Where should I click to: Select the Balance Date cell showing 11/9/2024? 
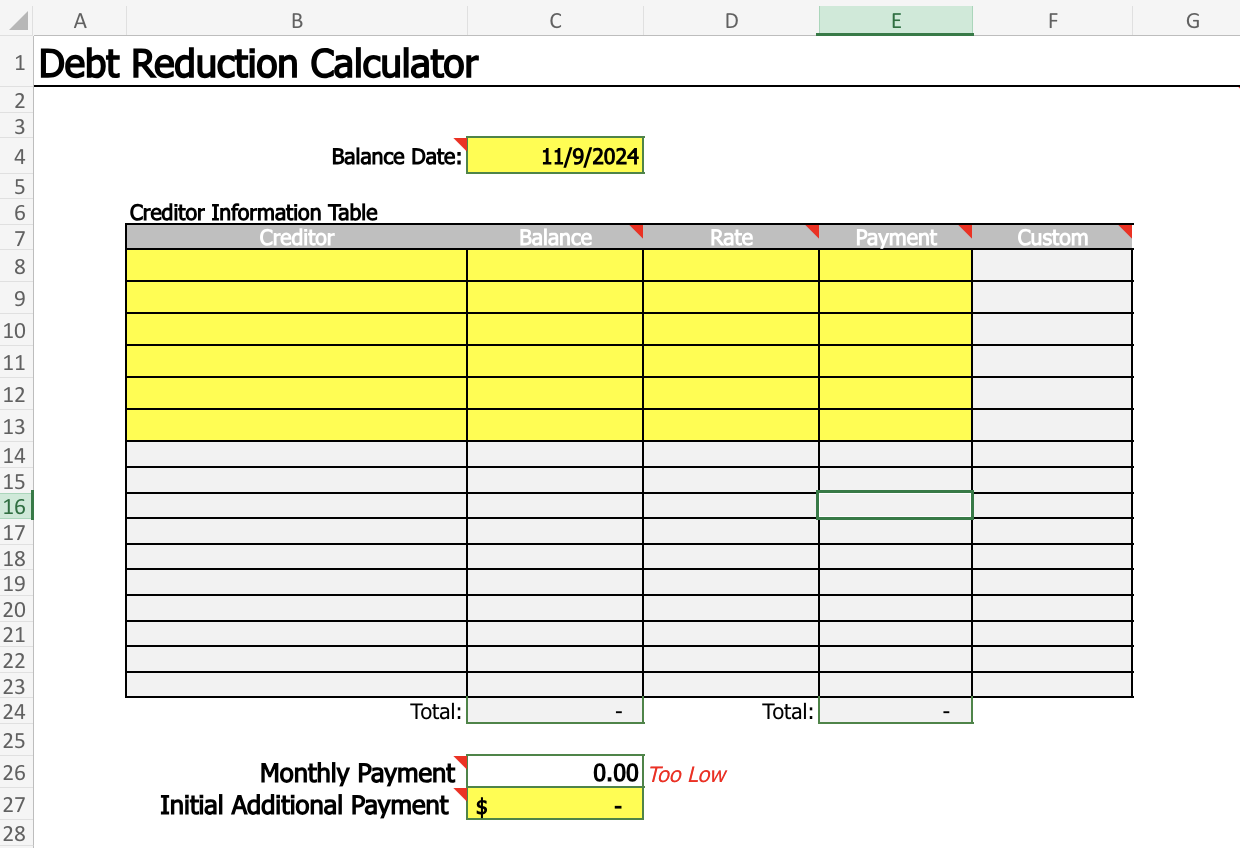(x=555, y=156)
